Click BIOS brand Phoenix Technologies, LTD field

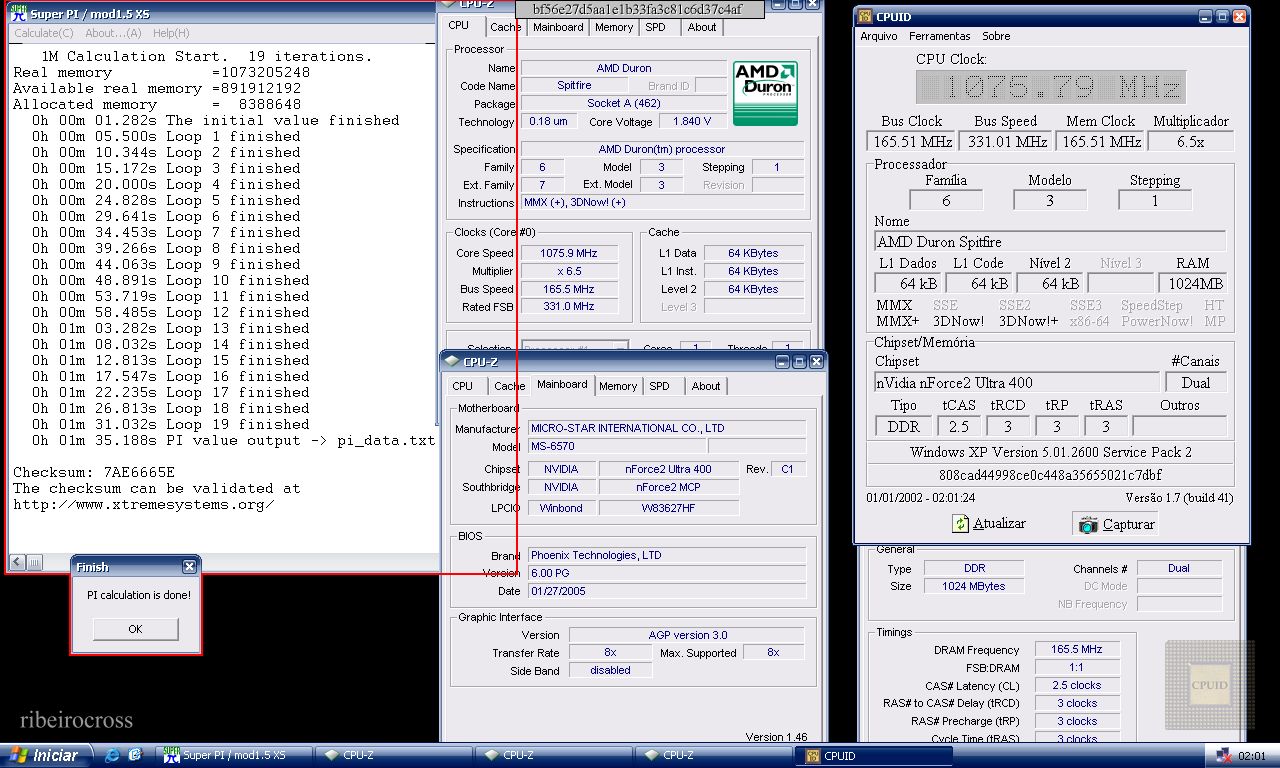coord(666,555)
